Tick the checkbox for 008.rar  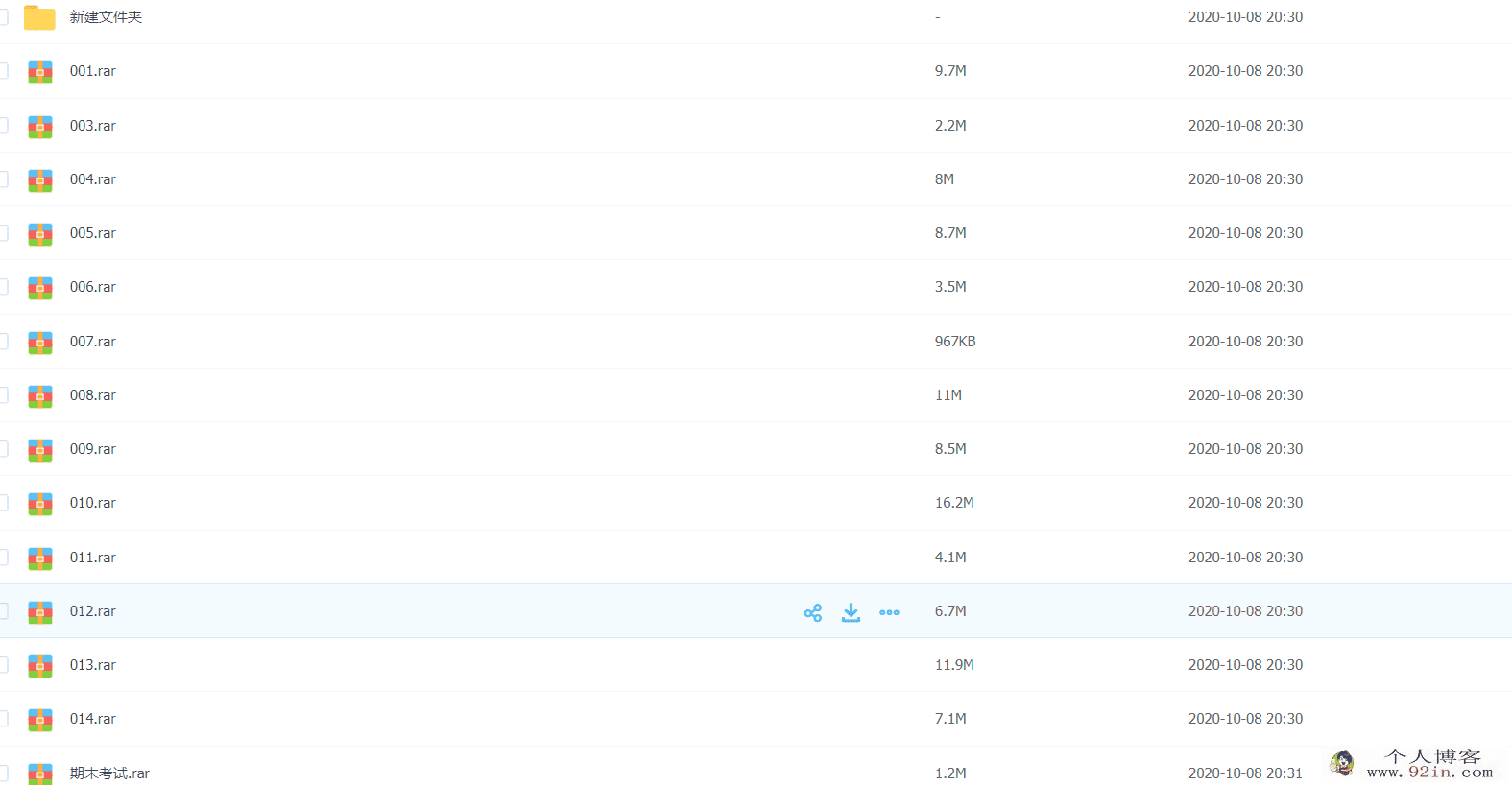click(3, 395)
